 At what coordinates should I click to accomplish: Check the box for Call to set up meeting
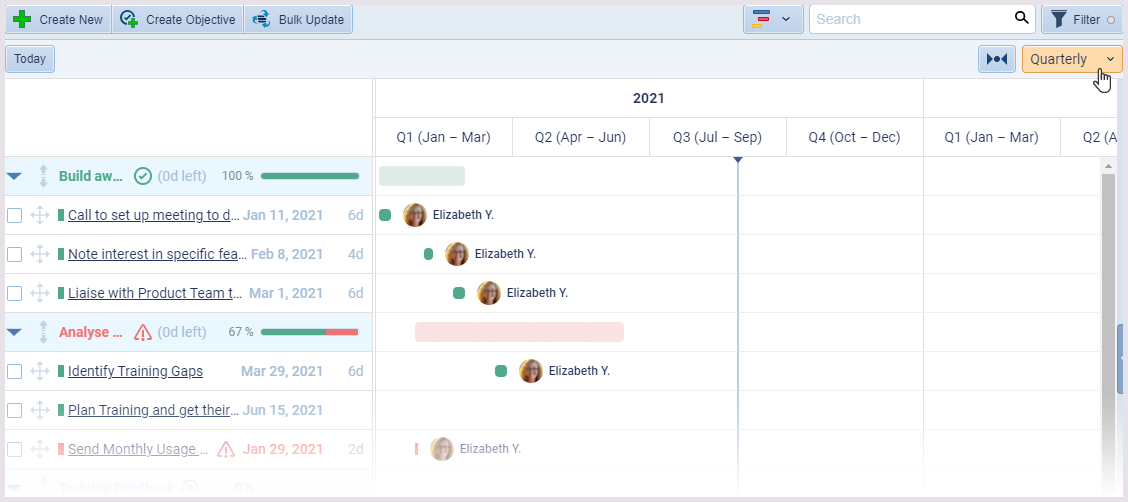[15, 215]
